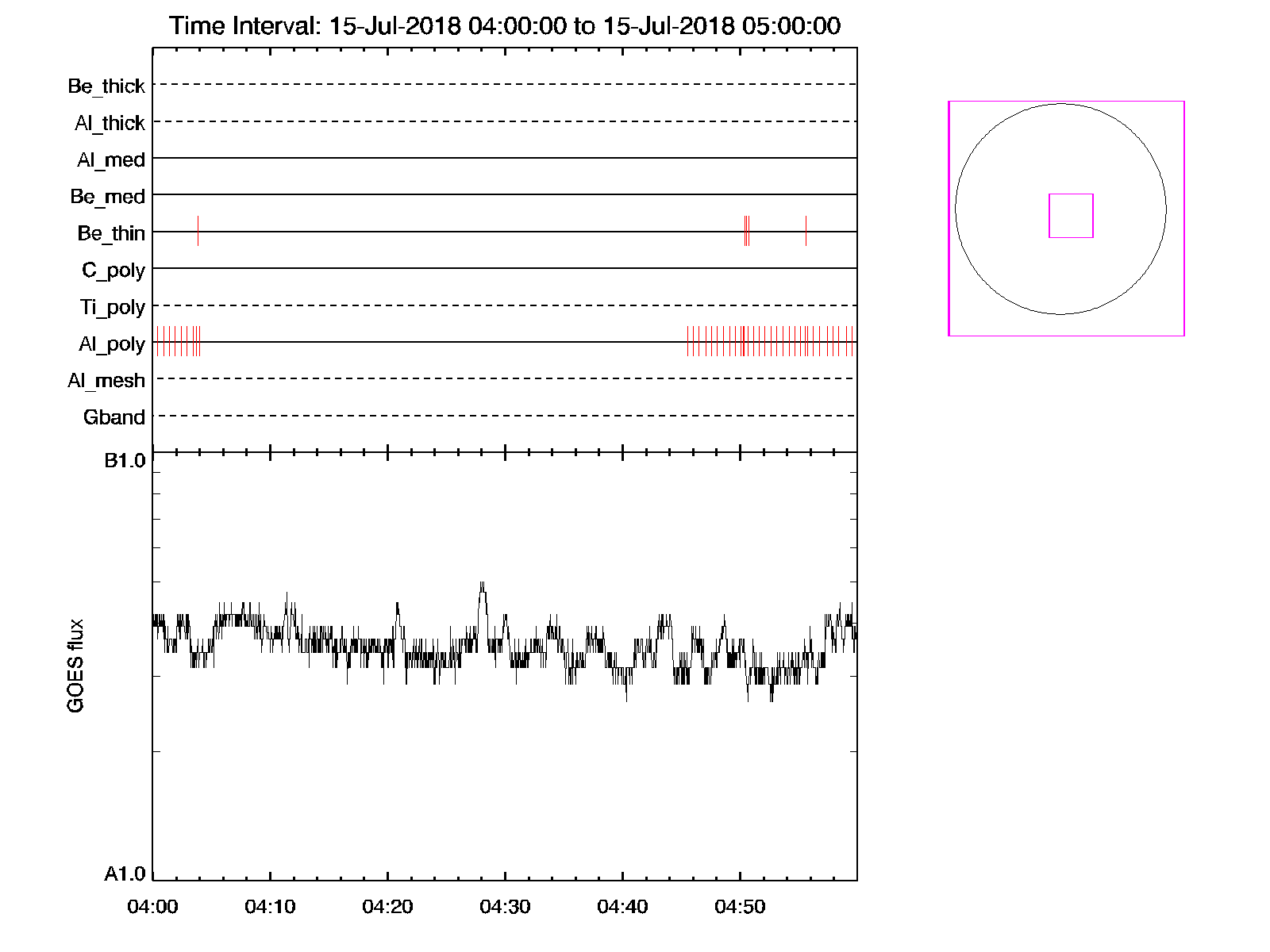The width and height of the screenshot is (1270, 952).
Task: Click the Gband filter label
Action: [114, 417]
